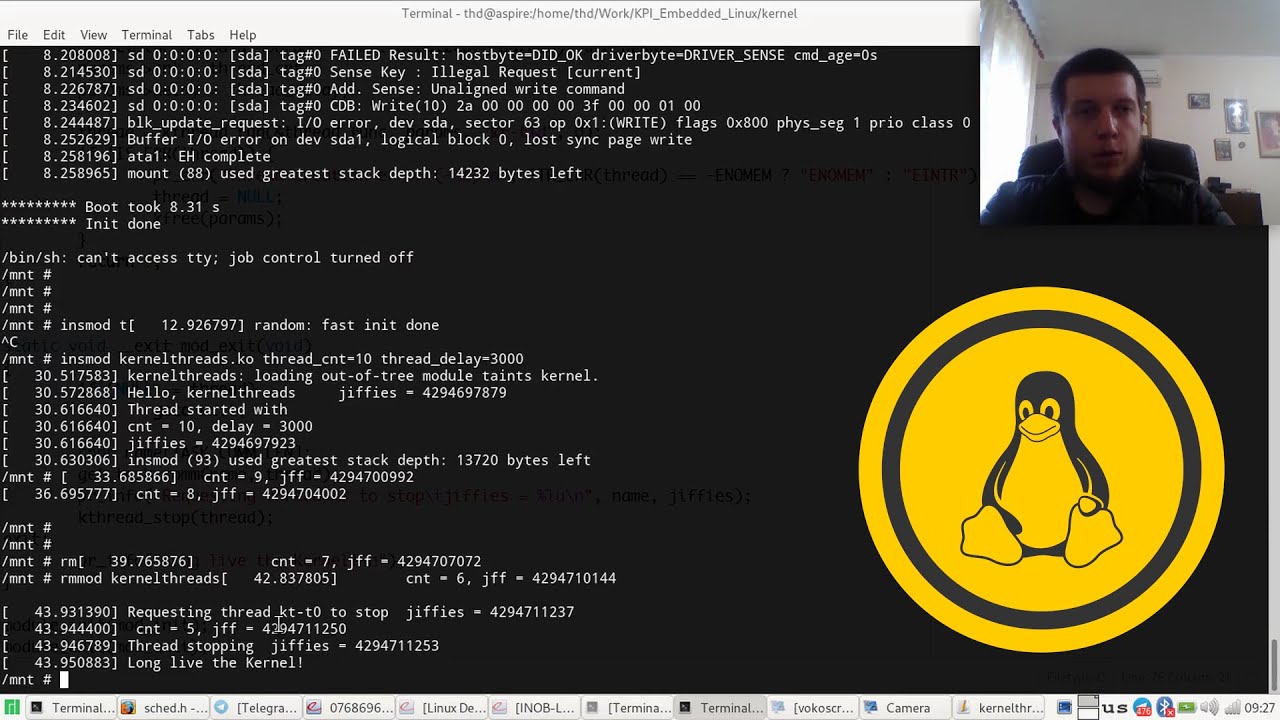Screen dimensions: 1280x720
Task: Open the Edit menu
Action: point(54,35)
